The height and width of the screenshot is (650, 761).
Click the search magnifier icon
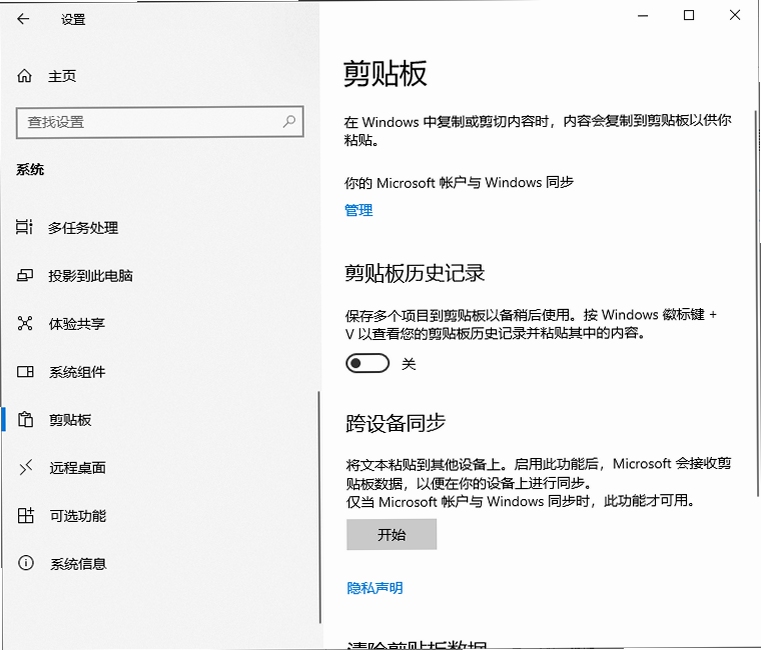289,121
